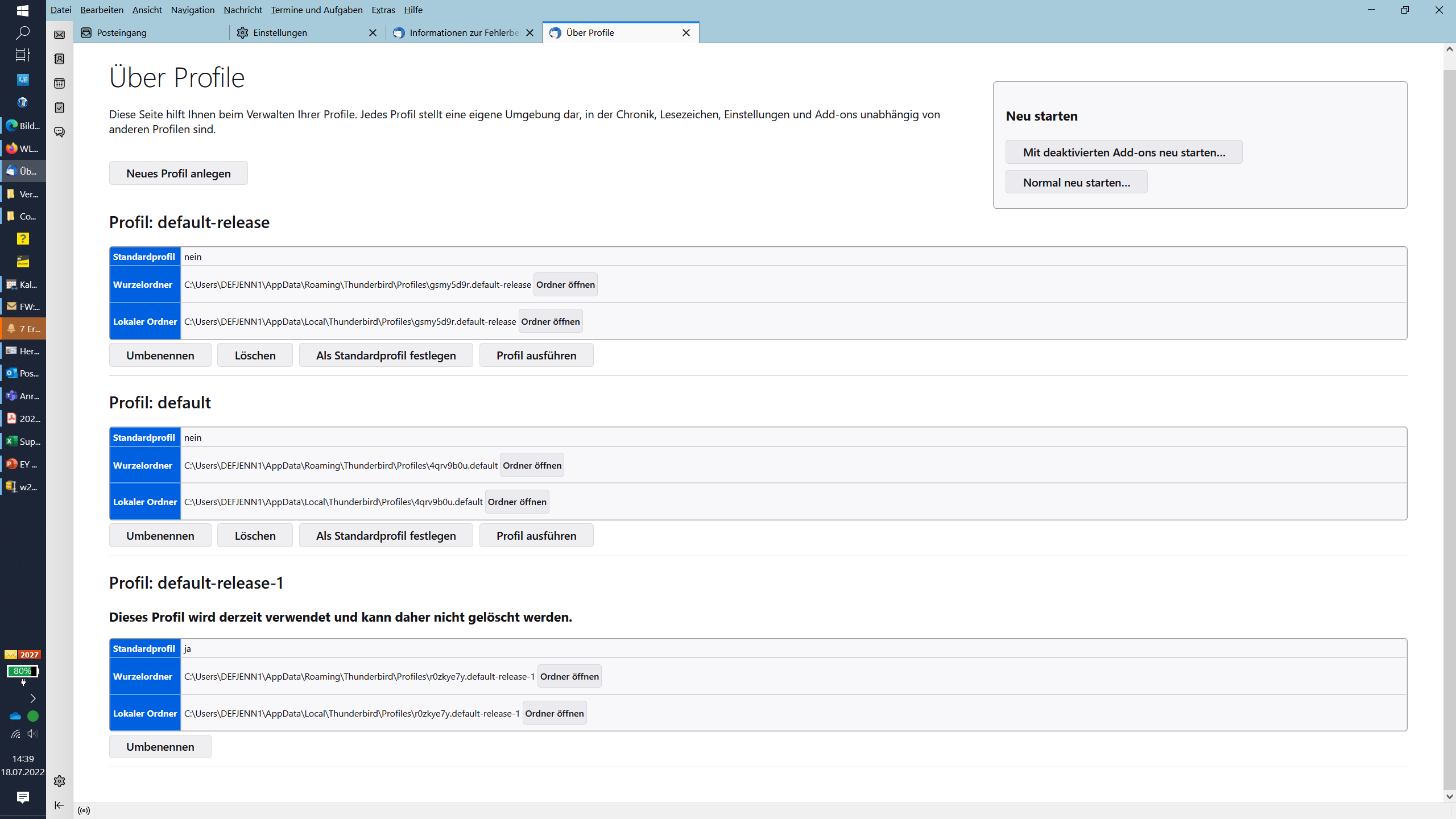The image size is (1456, 819).
Task: Set Profil default as Standardprofil
Action: [x=386, y=535]
